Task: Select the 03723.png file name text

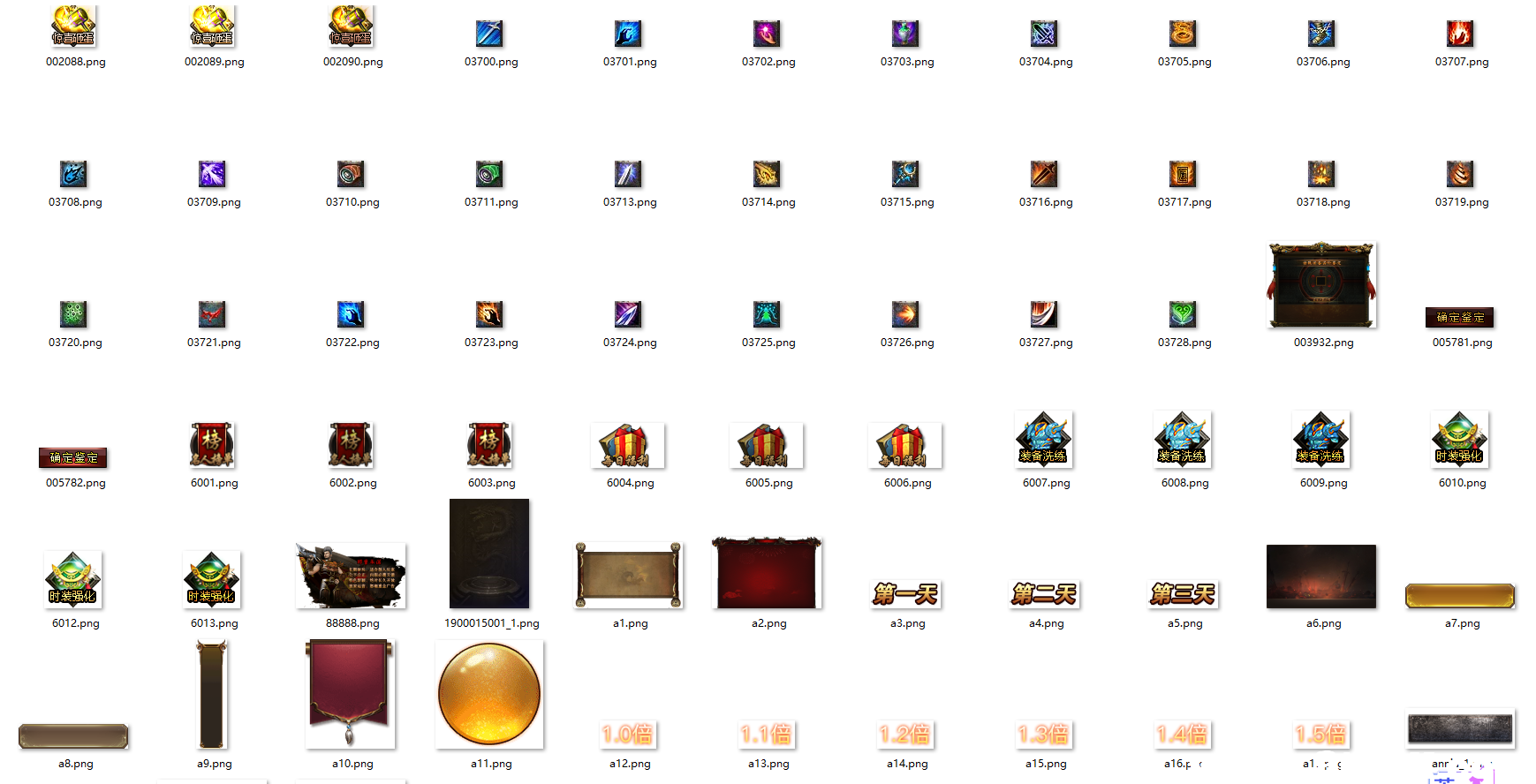Action: pos(491,343)
